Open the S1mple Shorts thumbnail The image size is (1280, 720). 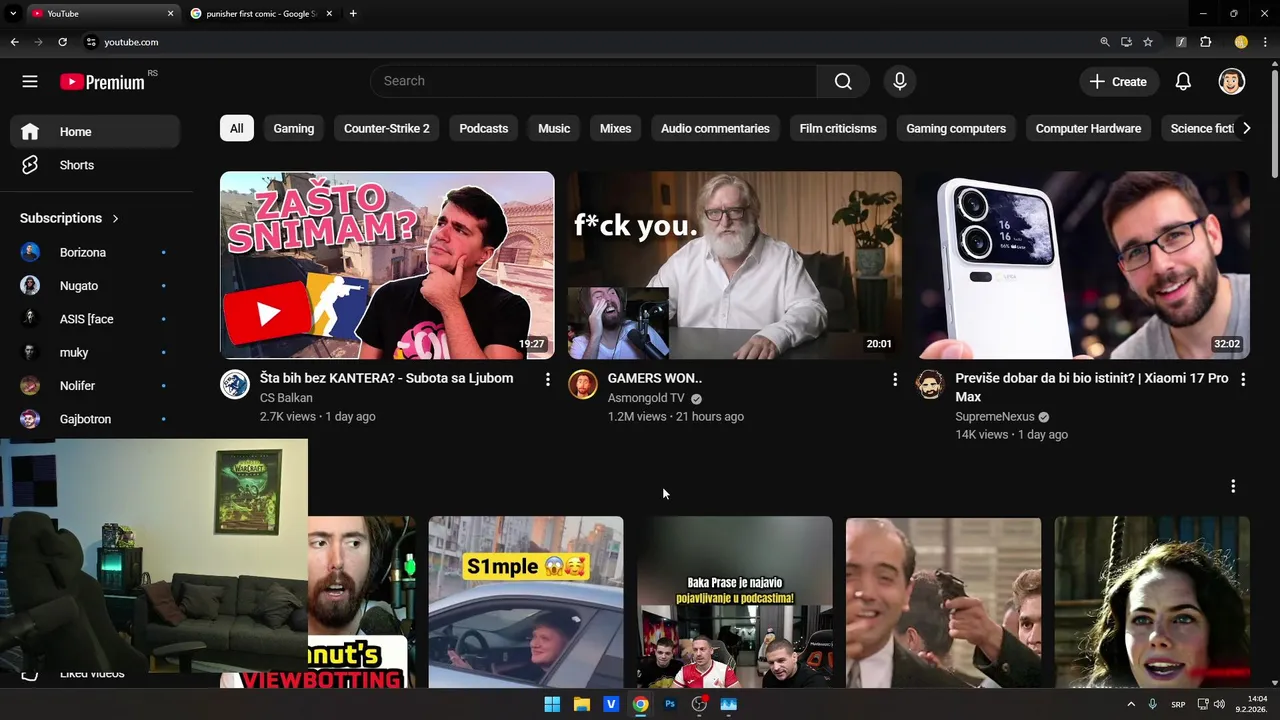point(526,602)
